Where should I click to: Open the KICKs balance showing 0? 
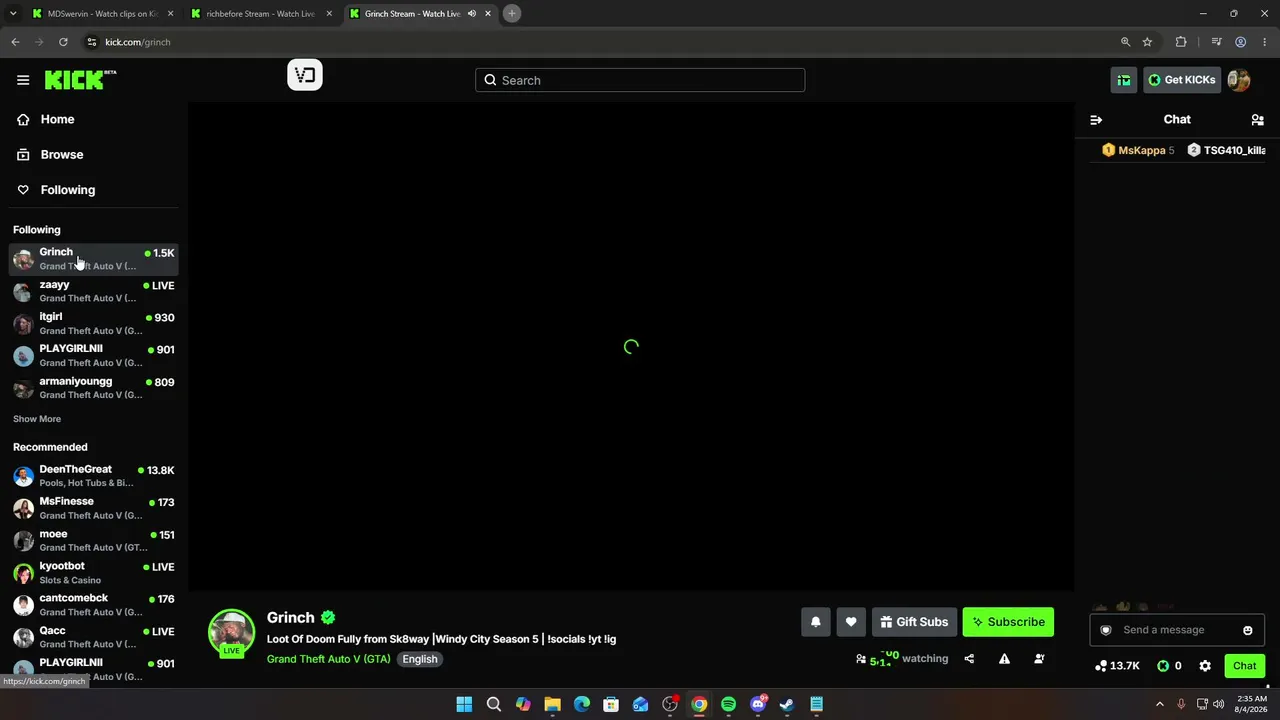[1169, 666]
